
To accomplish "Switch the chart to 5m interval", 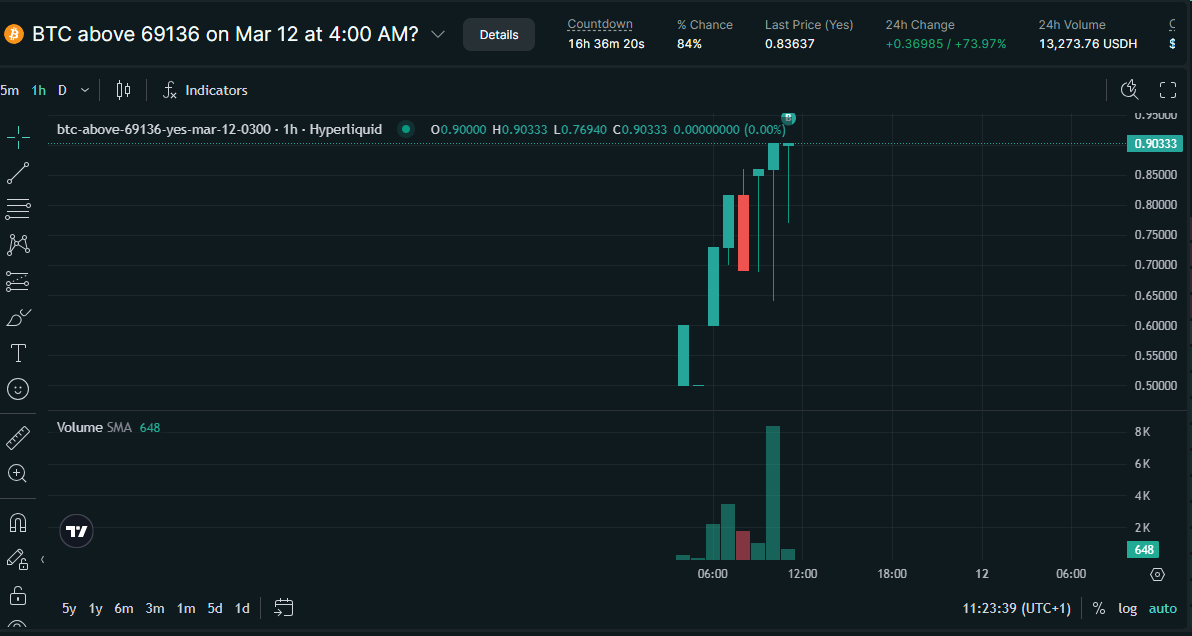I will pyautogui.click(x=9, y=90).
